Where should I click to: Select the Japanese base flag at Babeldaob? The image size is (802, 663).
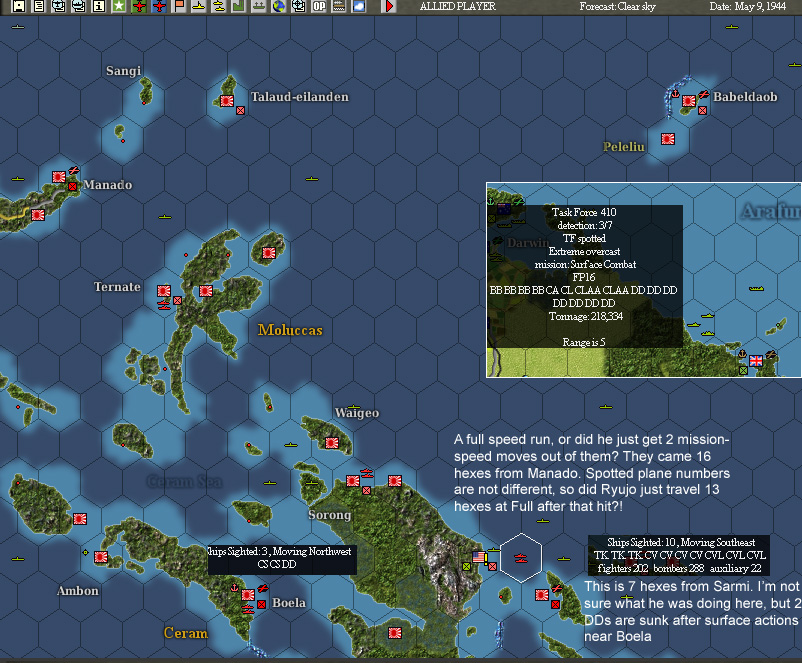click(689, 101)
